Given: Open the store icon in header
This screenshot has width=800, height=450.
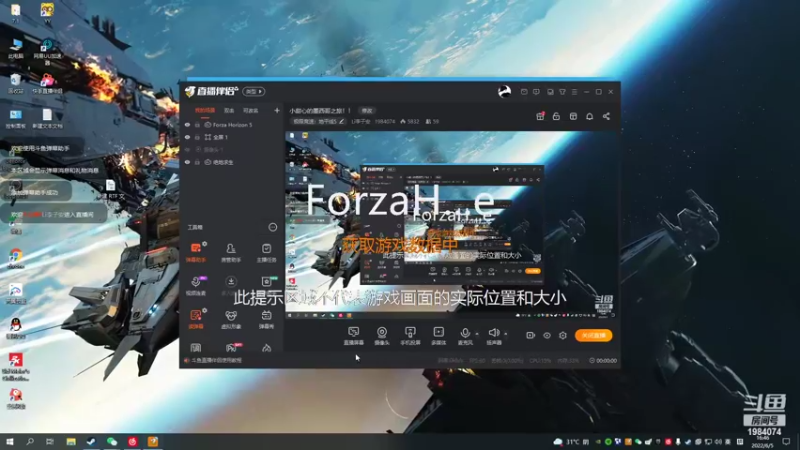Looking at the screenshot, I should [573, 116].
